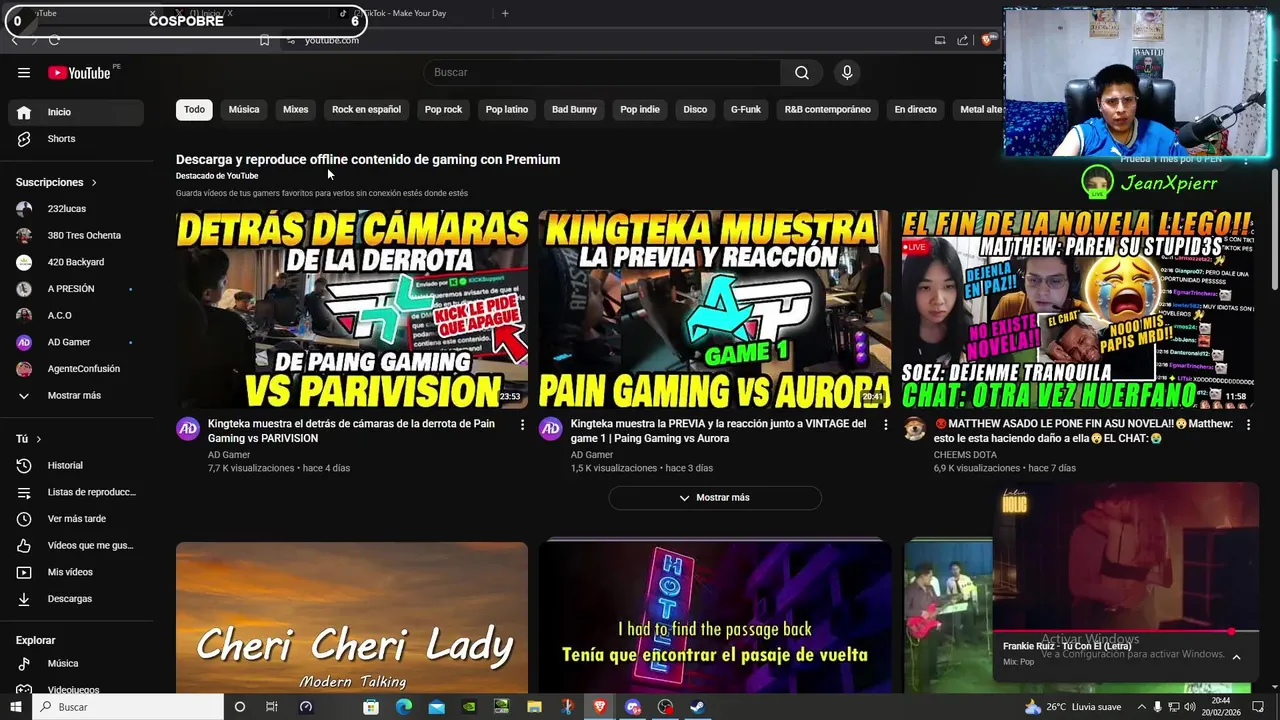1280x720 pixels.
Task: Open the Windows Start menu
Action: point(15,707)
